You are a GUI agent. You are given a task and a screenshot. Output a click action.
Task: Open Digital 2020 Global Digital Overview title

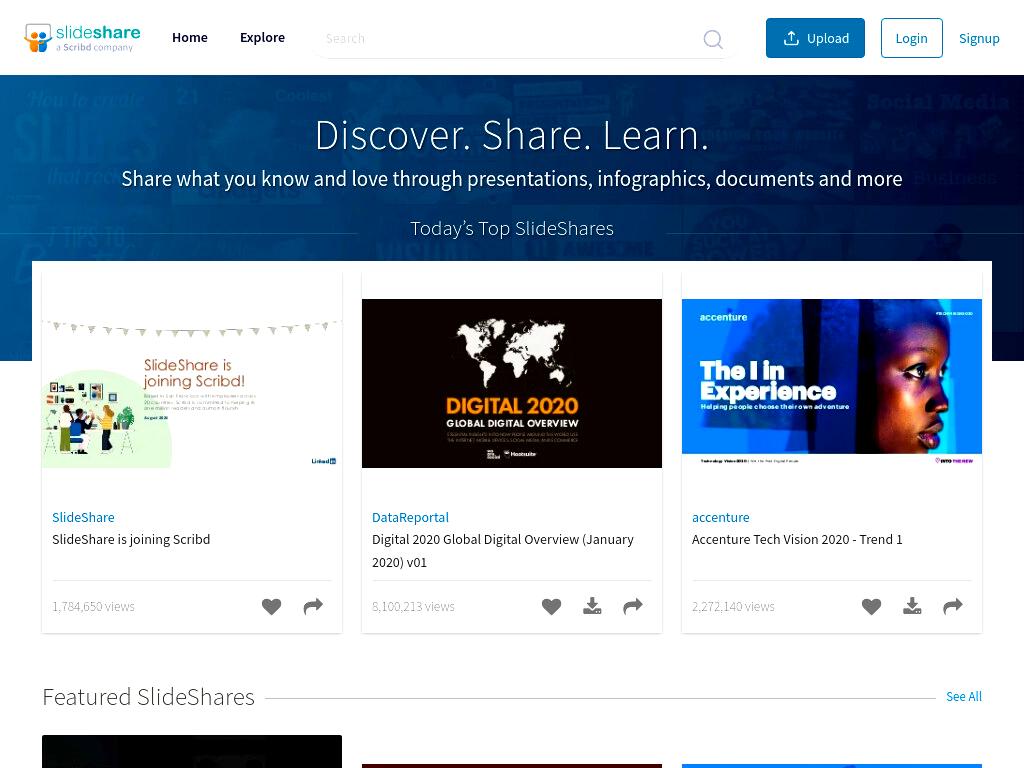point(503,551)
